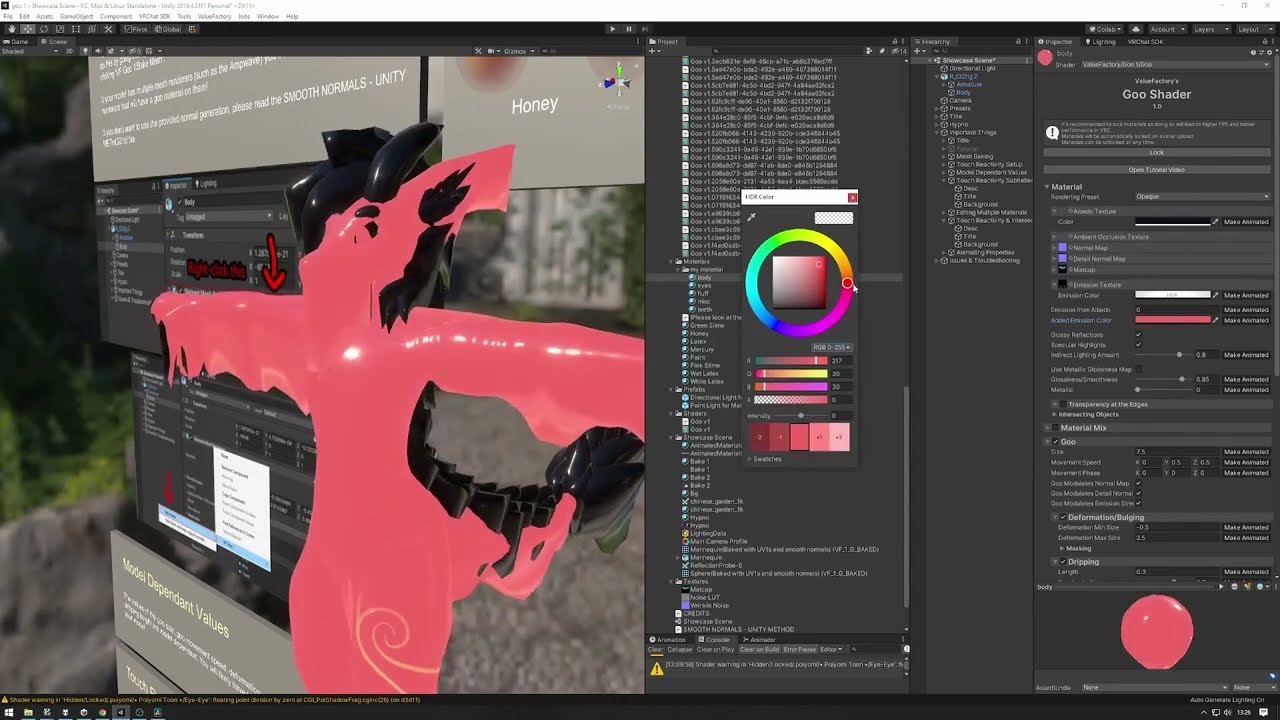Switch to the Lighting tab in Inspector
Image resolution: width=1280 pixels, height=720 pixels.
1102,42
